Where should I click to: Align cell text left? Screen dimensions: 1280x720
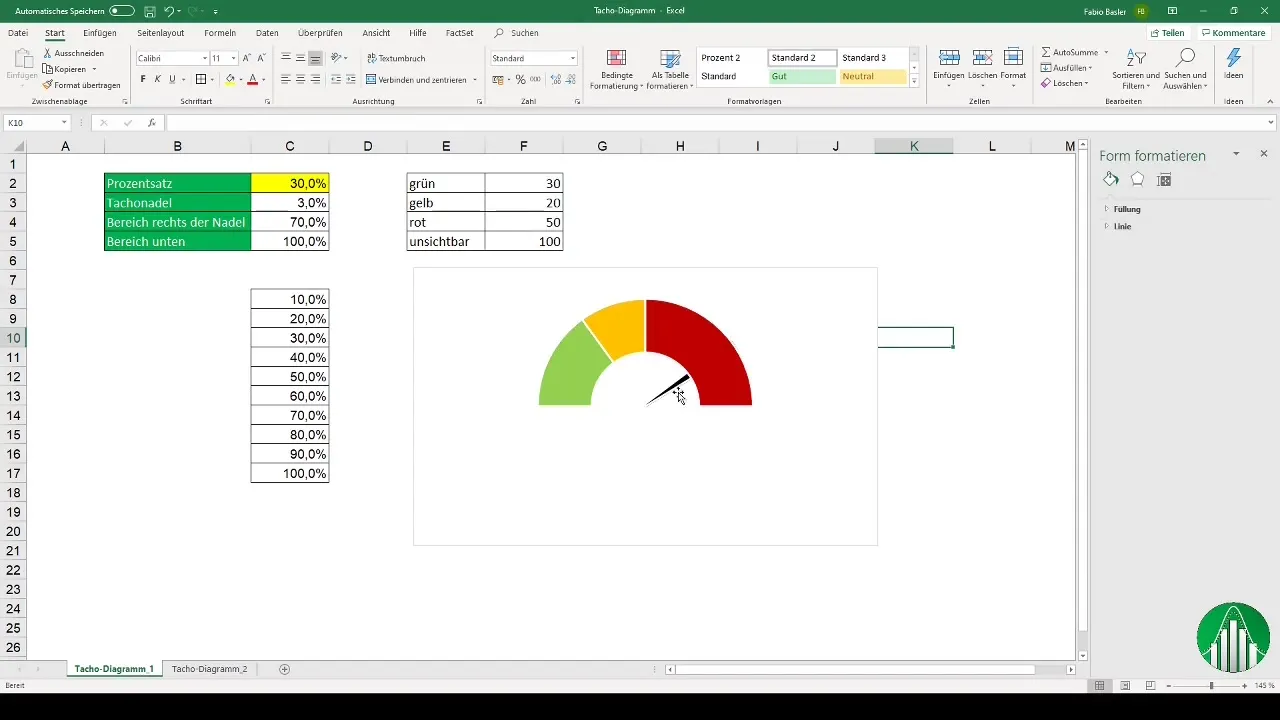click(x=286, y=79)
